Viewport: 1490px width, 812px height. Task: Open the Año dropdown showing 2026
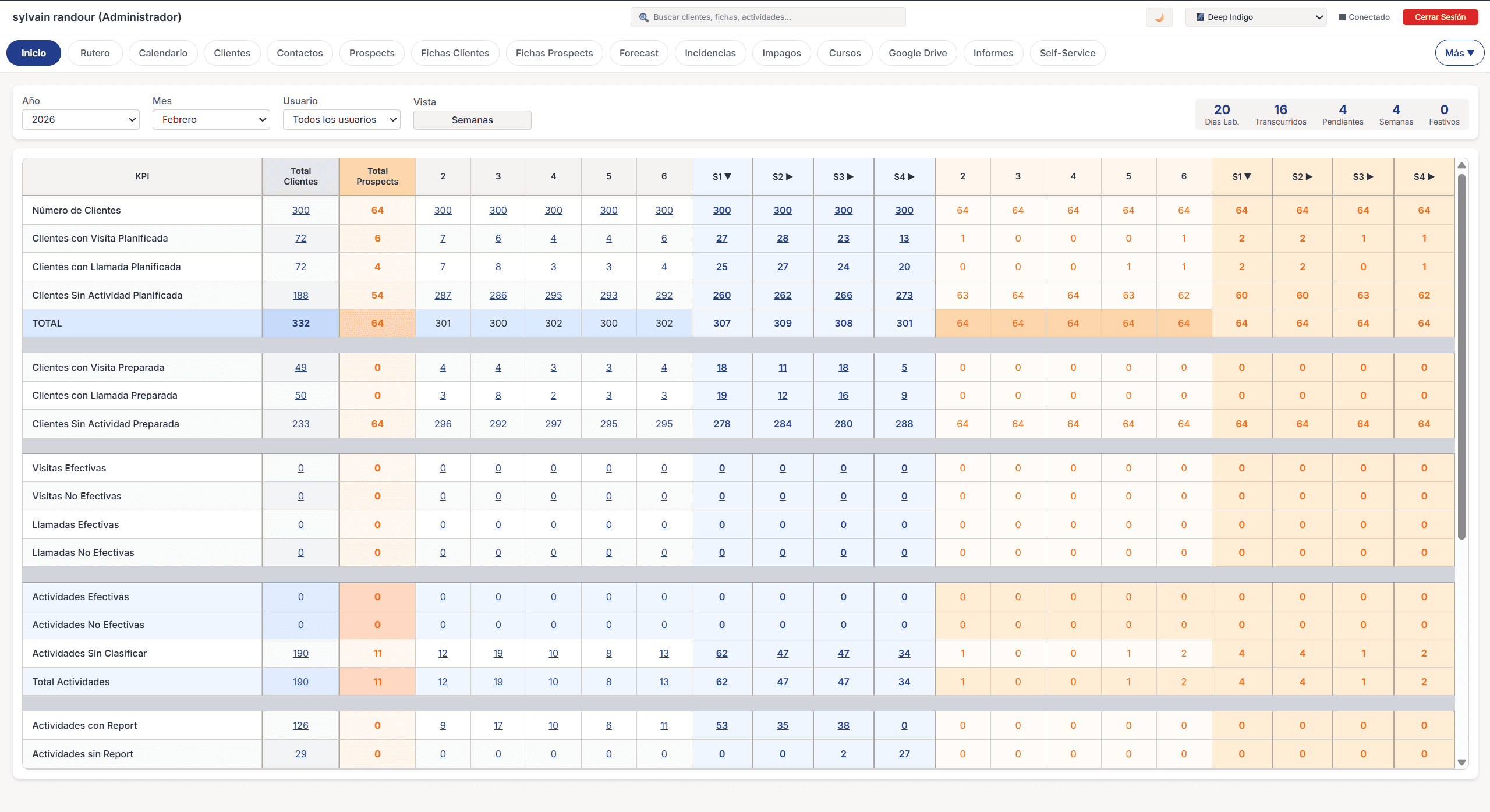81,119
